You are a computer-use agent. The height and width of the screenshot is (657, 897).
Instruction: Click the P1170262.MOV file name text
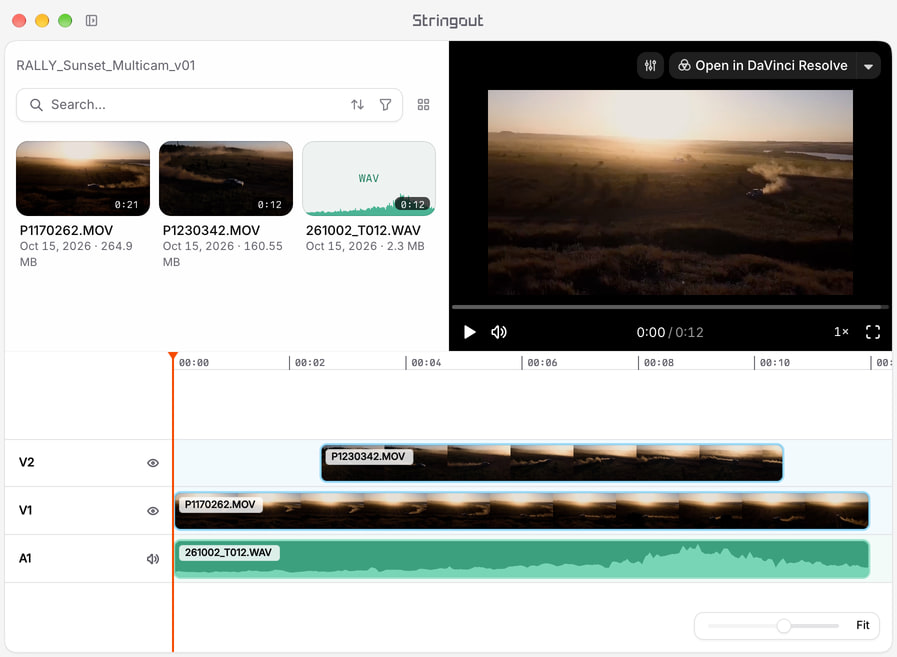66,230
